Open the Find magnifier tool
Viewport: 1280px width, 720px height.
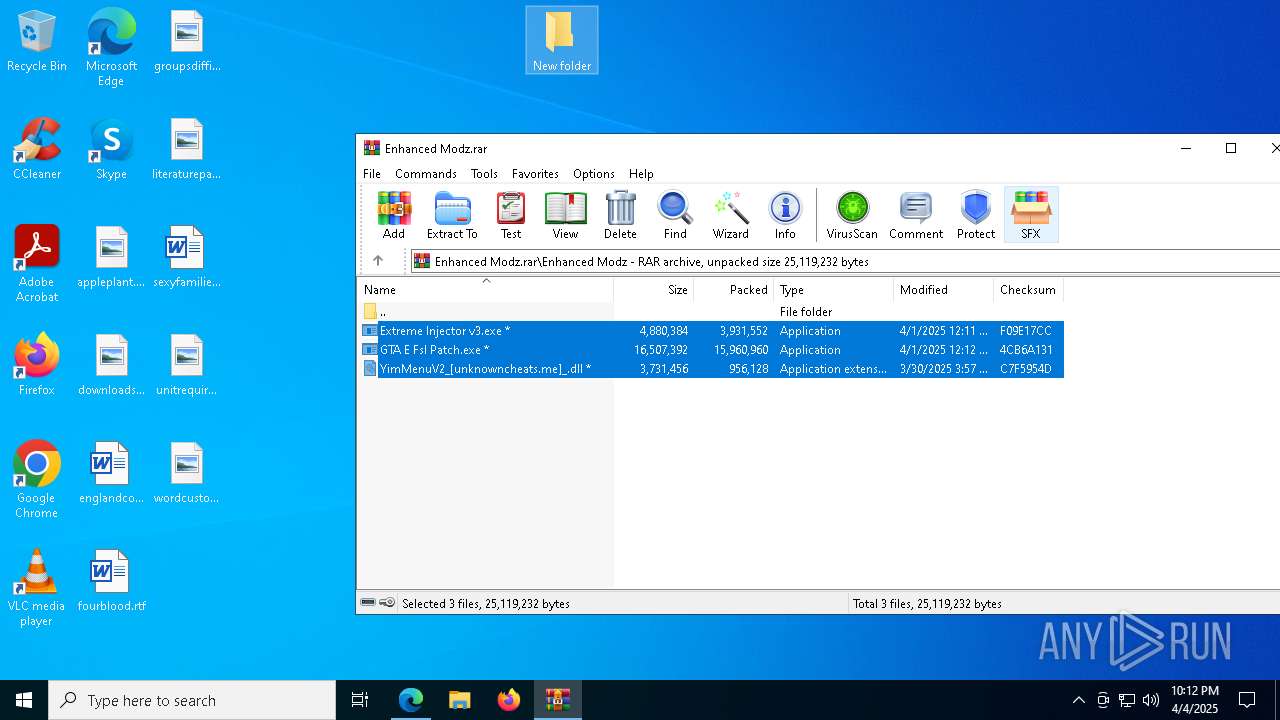coord(675,215)
